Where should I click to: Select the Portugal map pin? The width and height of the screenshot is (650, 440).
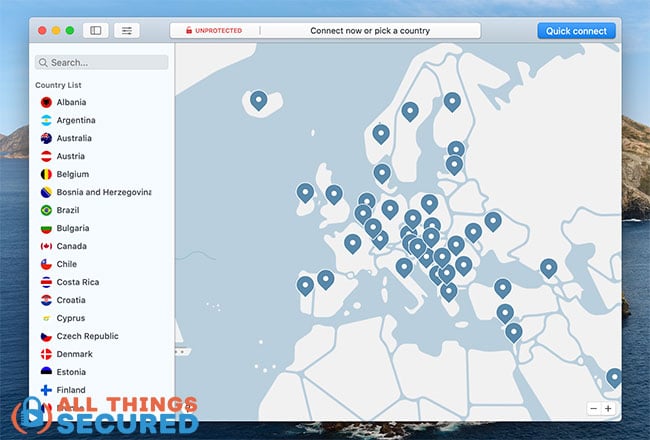pyautogui.click(x=305, y=285)
